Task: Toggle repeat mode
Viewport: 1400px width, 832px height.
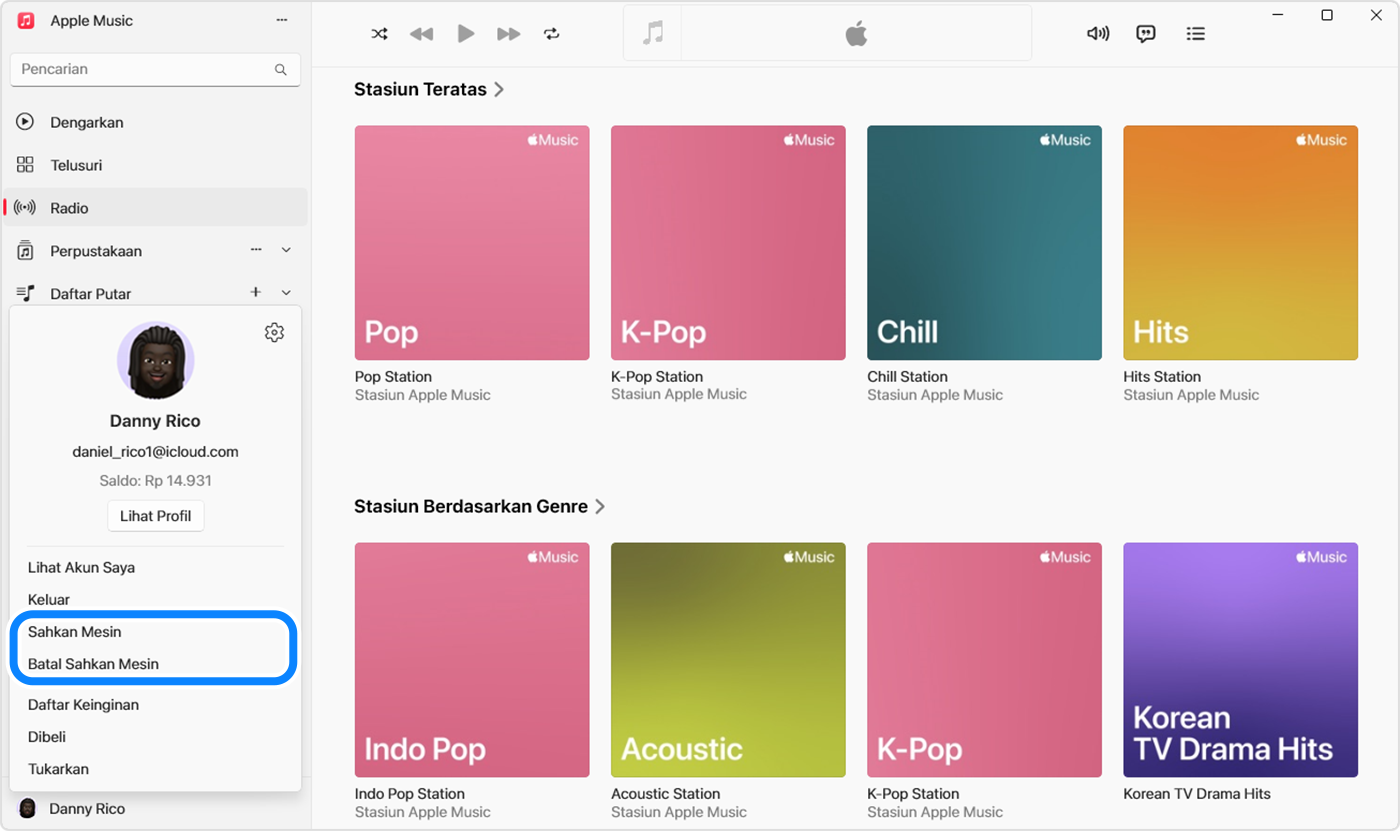Action: 552,34
